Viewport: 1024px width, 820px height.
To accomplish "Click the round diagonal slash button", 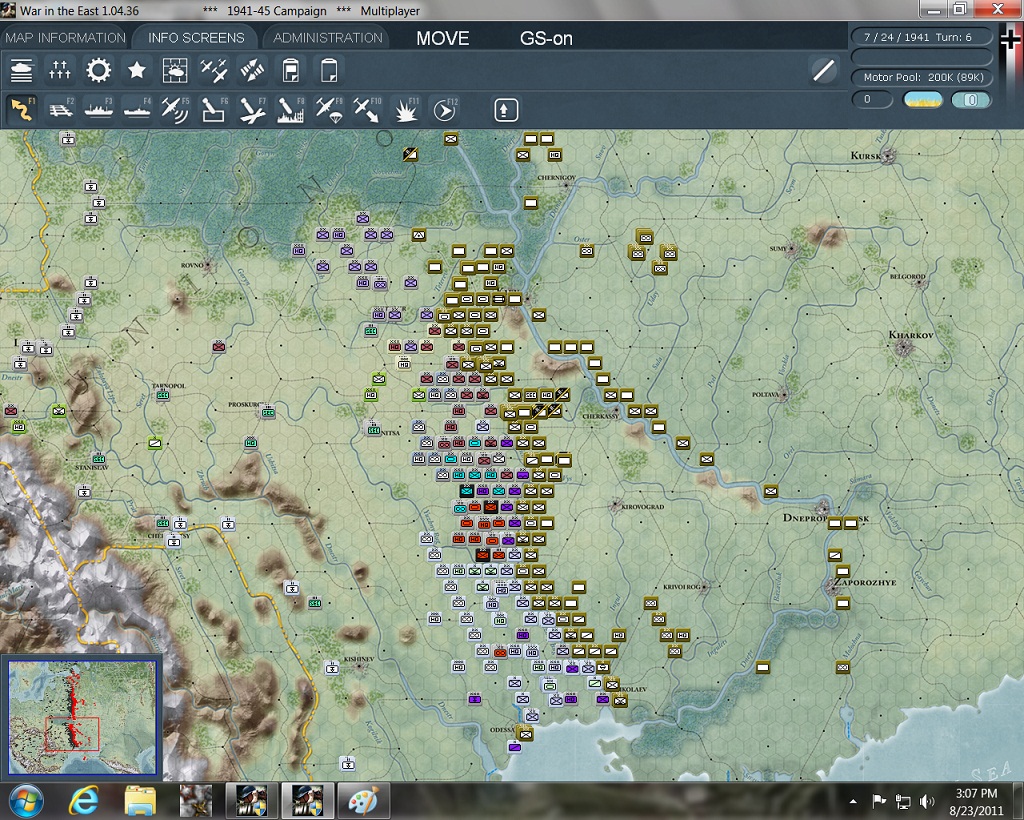I will click(824, 70).
